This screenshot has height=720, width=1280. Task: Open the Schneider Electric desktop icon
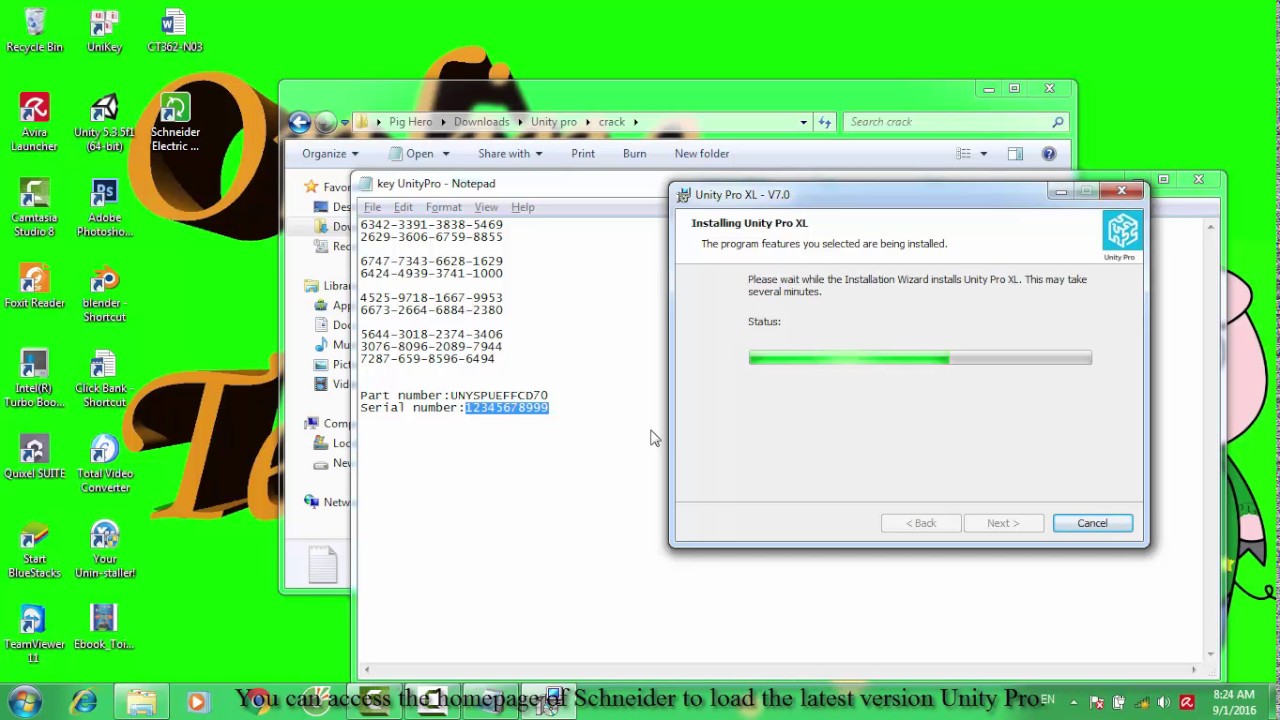coord(175,122)
